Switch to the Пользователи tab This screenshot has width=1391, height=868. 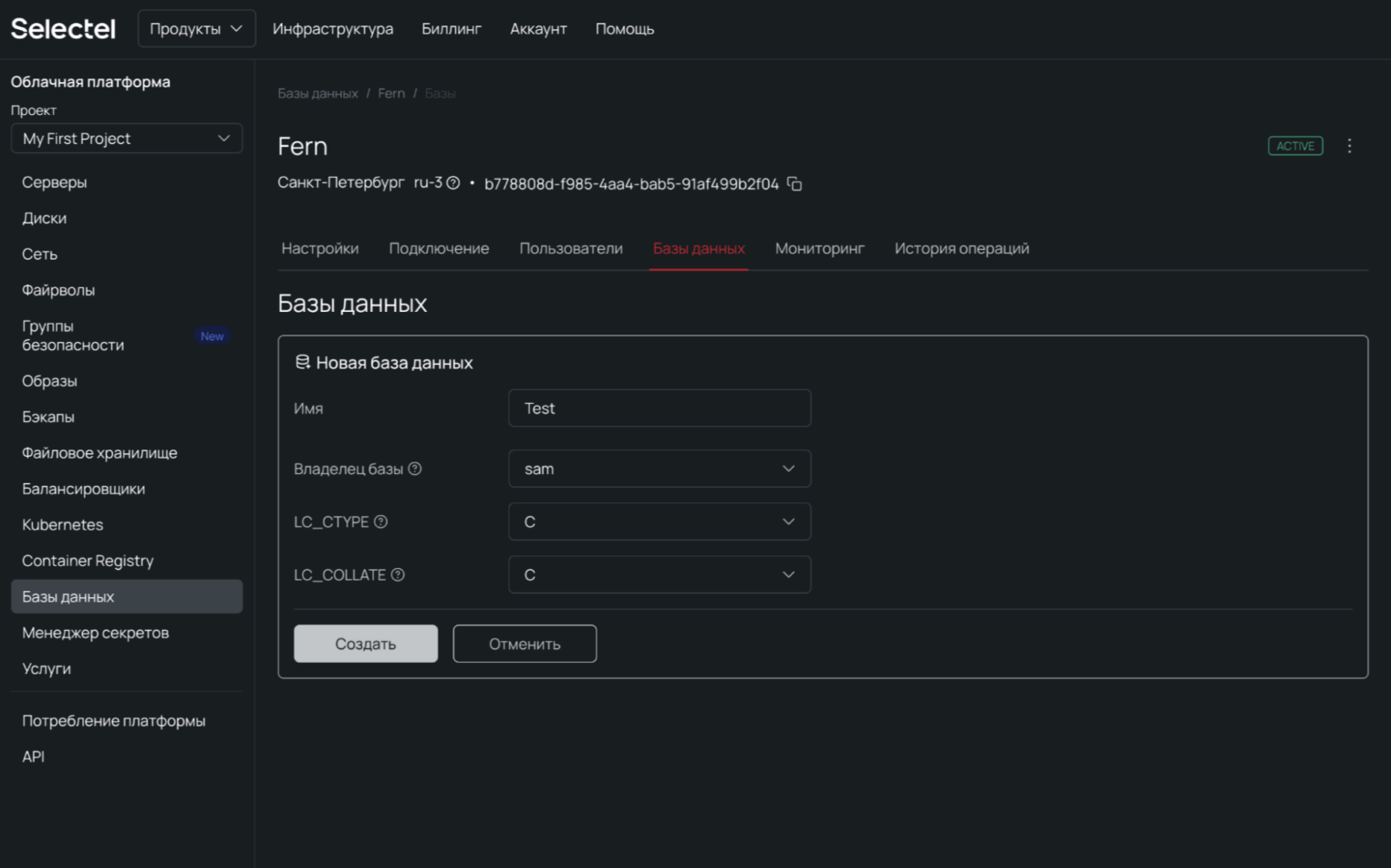click(x=570, y=249)
